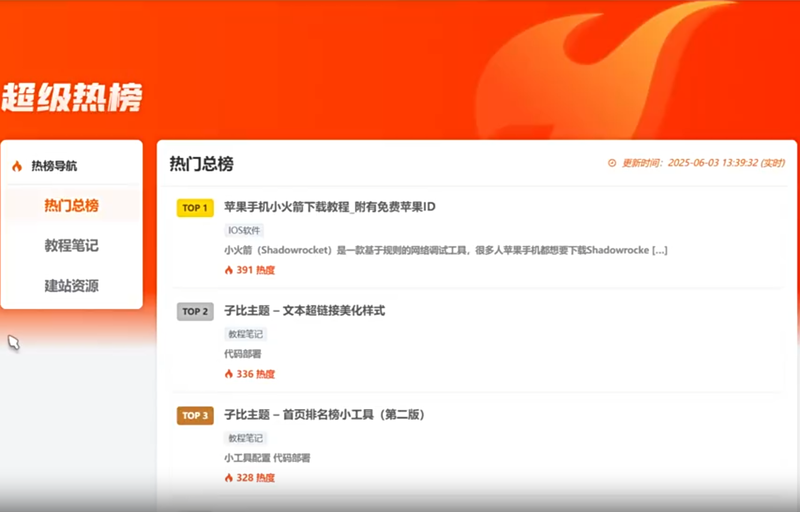800x512 pixels.
Task: Select the 热门总榜 sidebar item
Action: [x=71, y=205]
